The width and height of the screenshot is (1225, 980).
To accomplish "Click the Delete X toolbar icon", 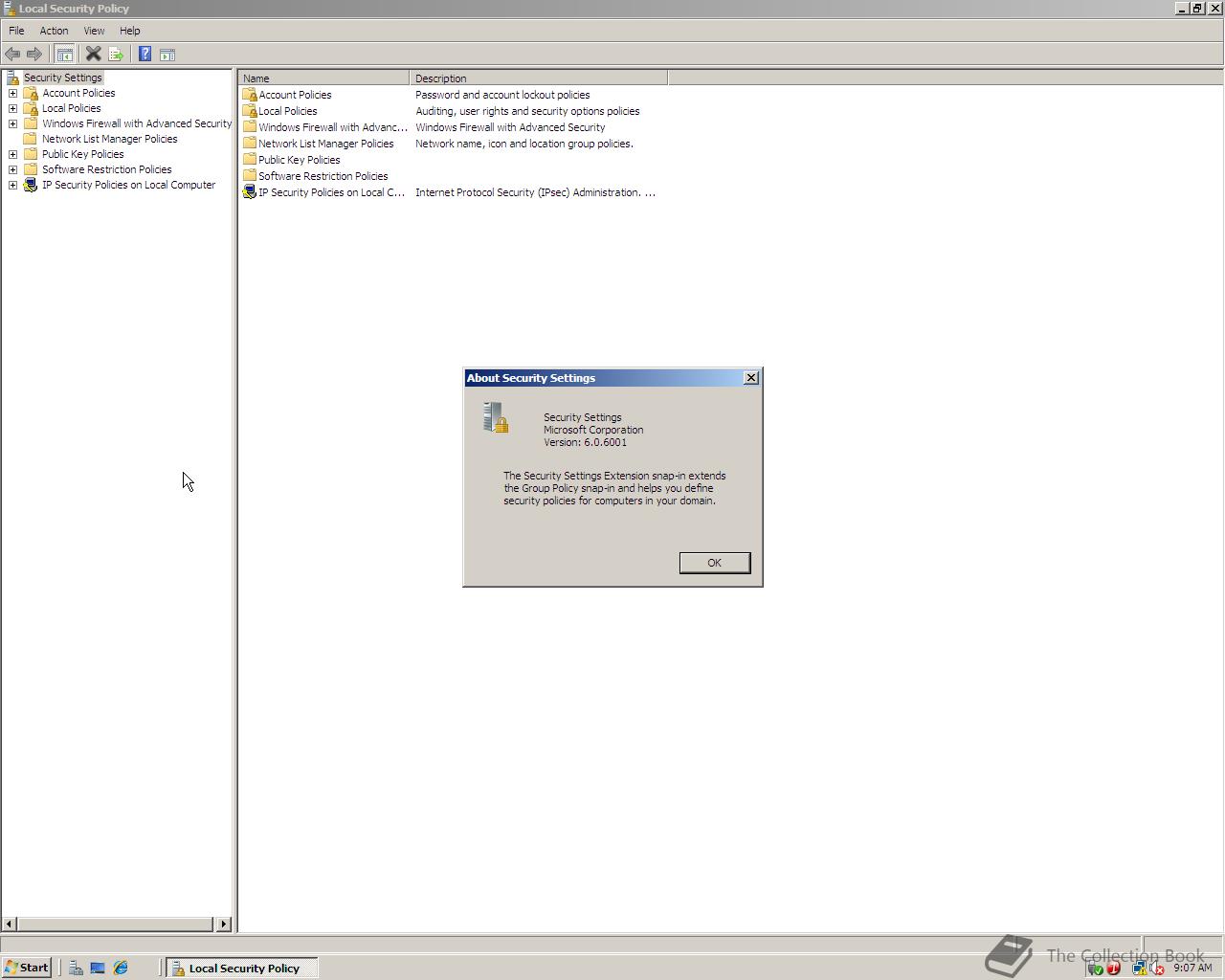I will [x=94, y=55].
